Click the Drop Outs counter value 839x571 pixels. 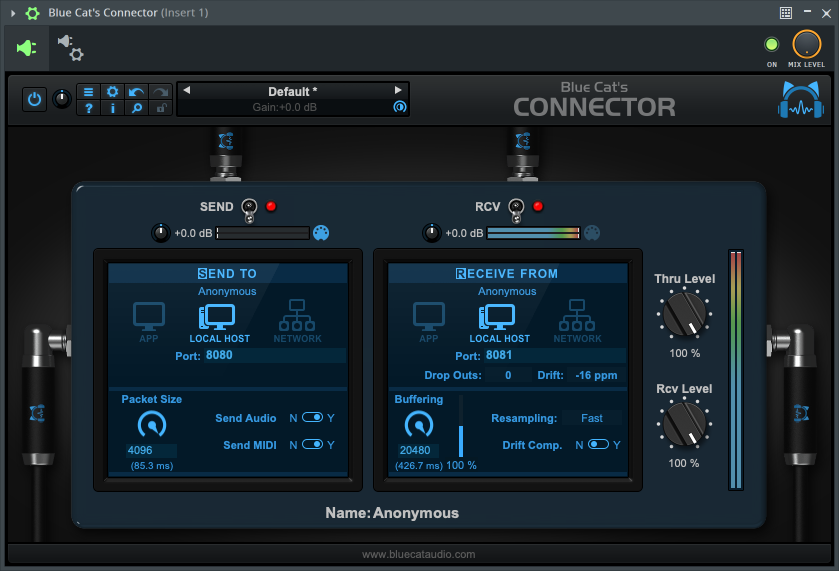(x=508, y=376)
